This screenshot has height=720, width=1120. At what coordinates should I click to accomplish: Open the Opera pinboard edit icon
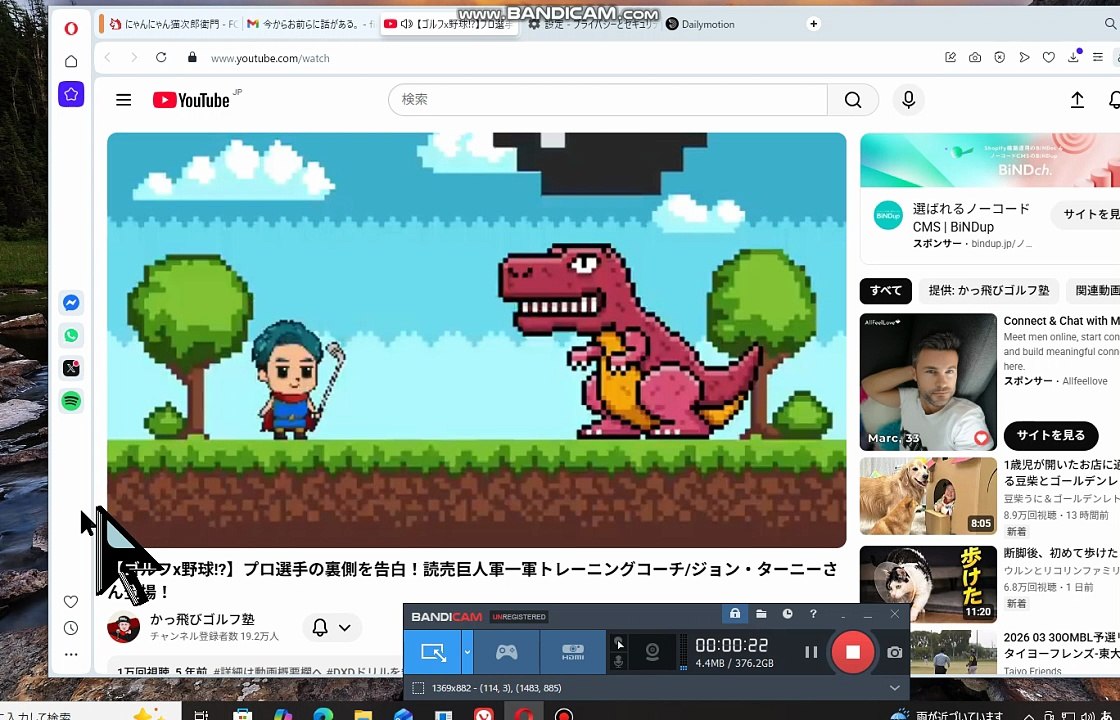951,57
